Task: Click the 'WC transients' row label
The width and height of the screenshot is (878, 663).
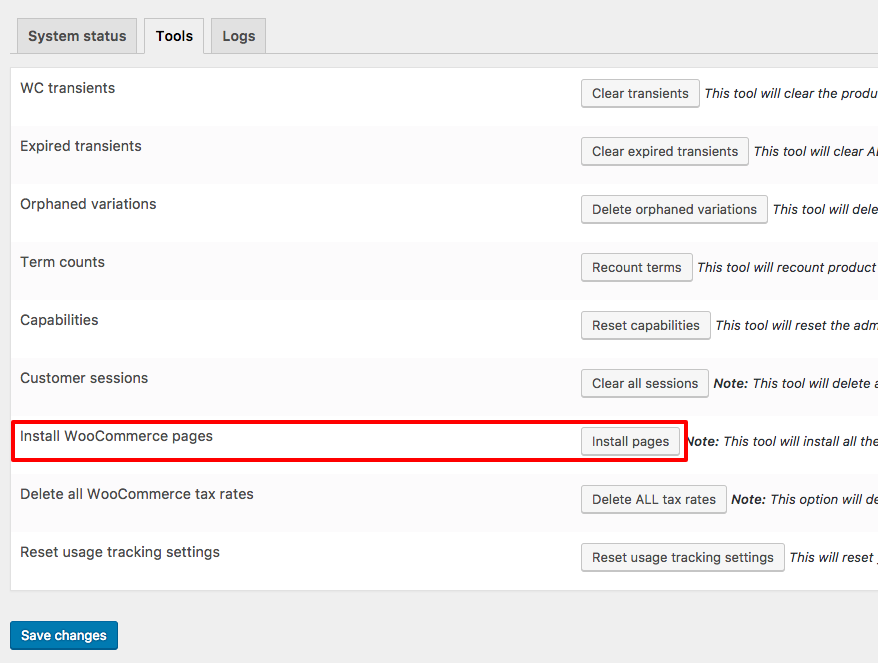Action: (67, 88)
